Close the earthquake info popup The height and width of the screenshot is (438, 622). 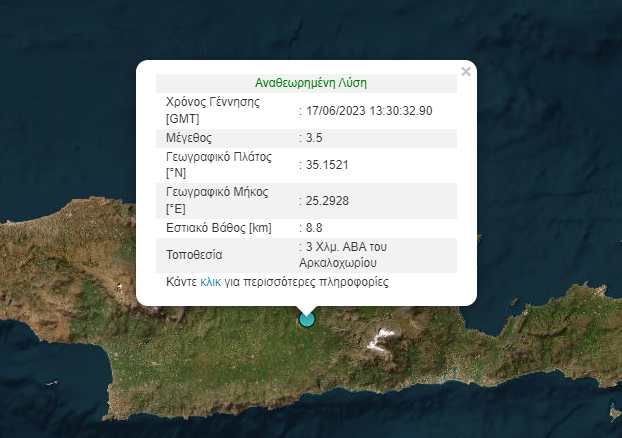(x=466, y=71)
